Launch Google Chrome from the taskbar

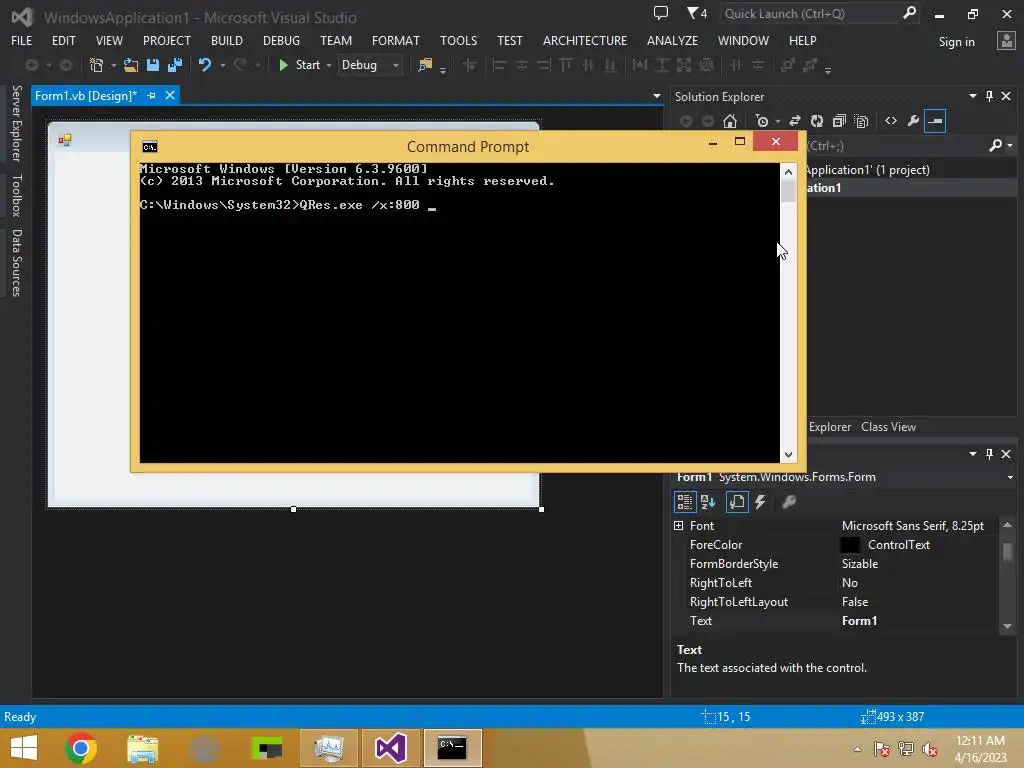(81, 748)
